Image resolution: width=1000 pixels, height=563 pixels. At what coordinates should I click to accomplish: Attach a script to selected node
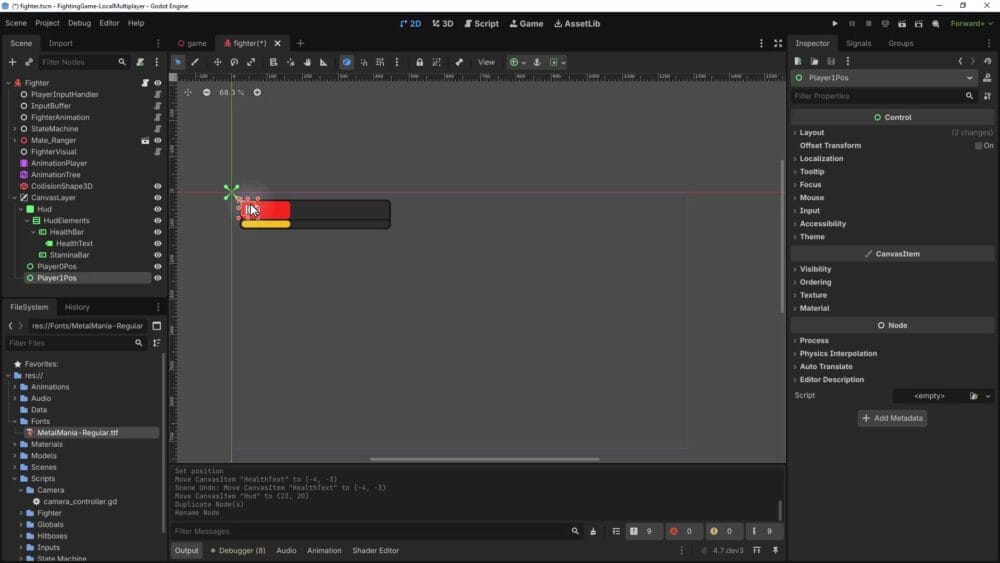[140, 62]
